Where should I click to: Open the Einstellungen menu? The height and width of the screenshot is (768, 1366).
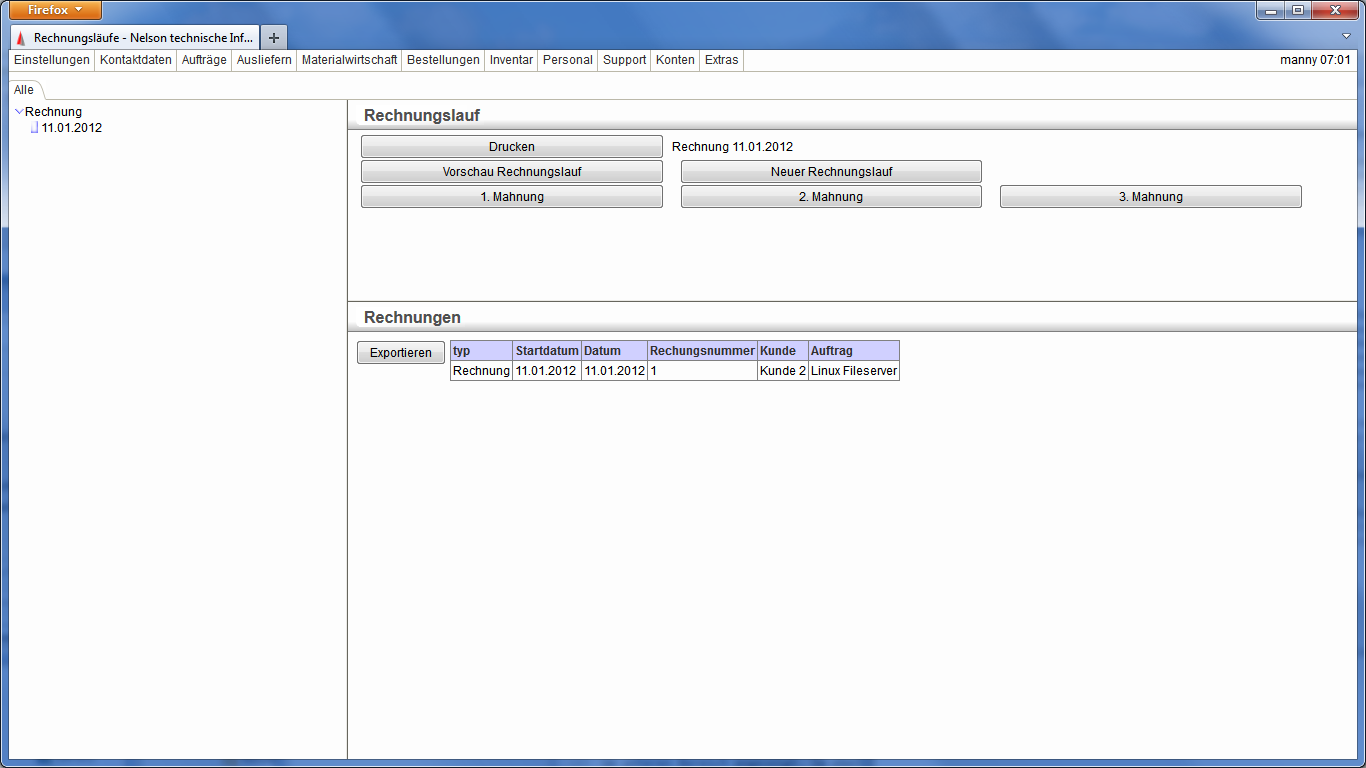point(52,60)
